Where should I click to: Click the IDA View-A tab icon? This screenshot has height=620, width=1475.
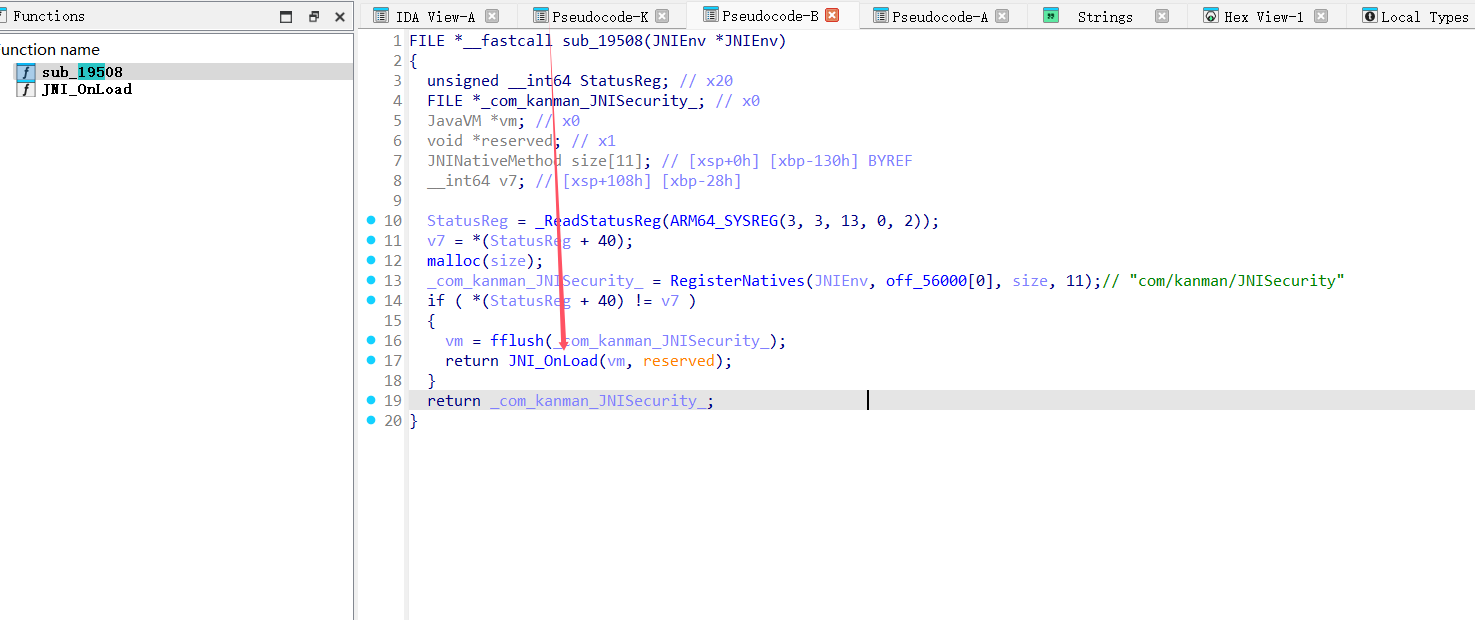(381, 16)
